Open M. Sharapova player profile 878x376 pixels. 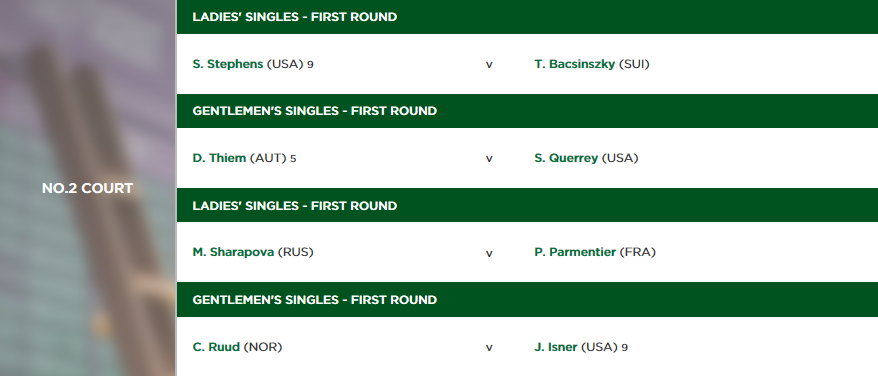[x=233, y=252]
